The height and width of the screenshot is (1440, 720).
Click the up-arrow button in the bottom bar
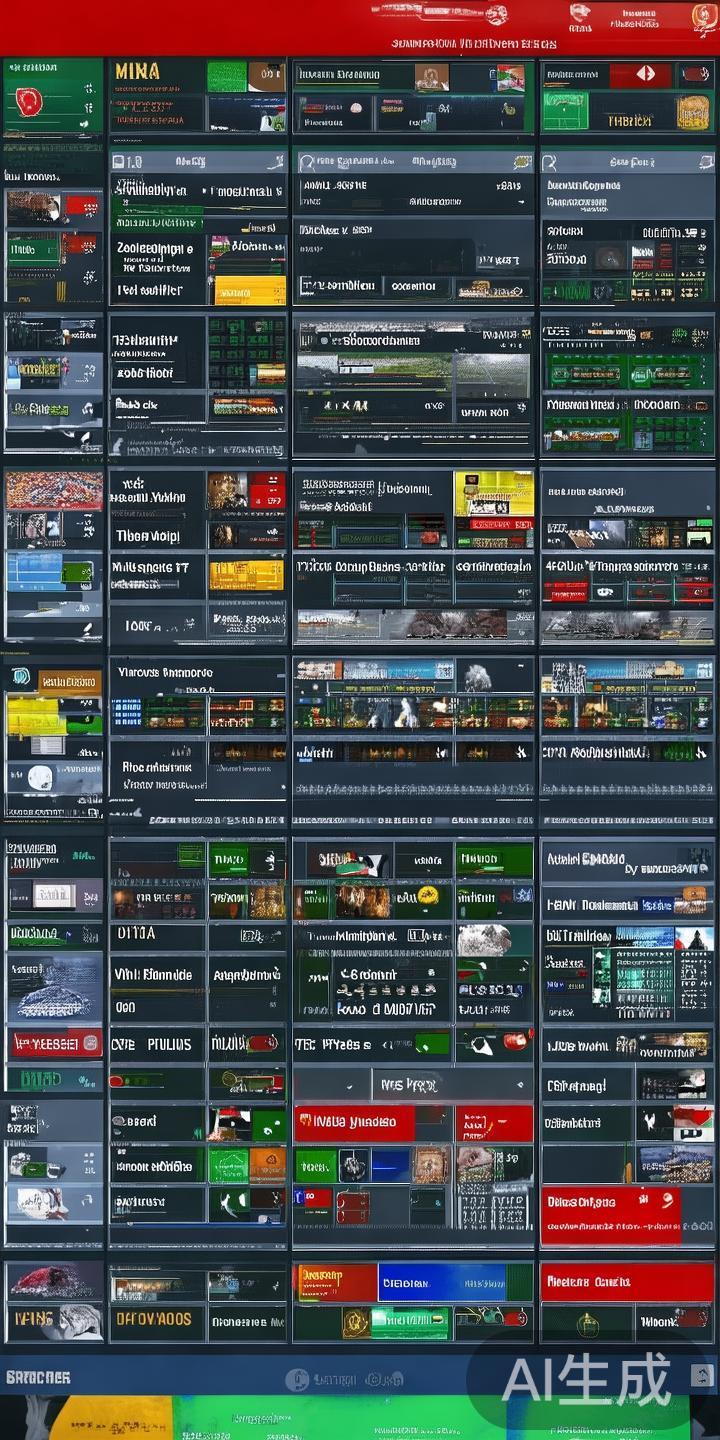coord(701,1376)
